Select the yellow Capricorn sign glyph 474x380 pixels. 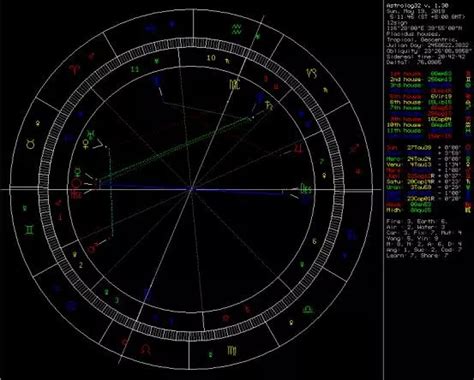point(312,73)
